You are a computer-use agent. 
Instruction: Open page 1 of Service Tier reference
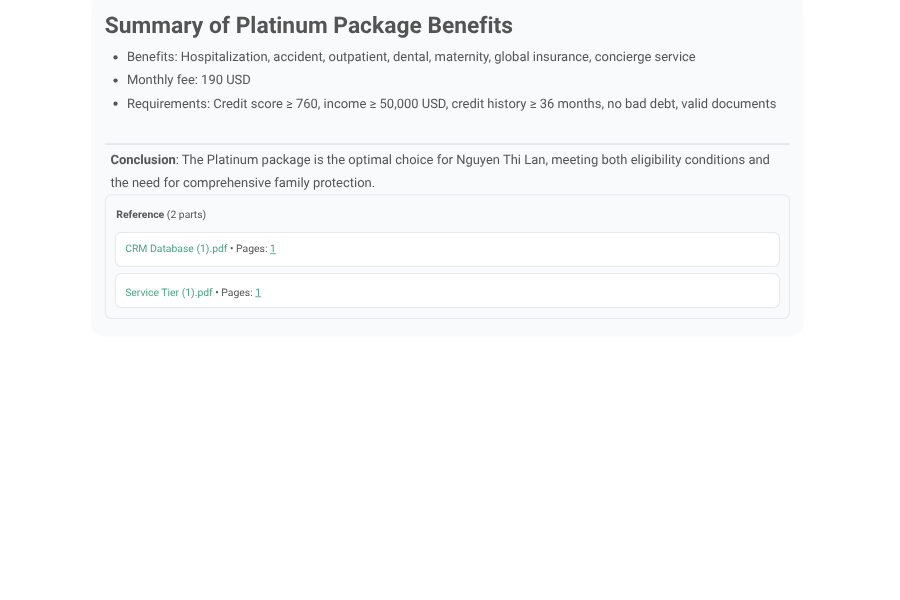pyautogui.click(x=258, y=293)
